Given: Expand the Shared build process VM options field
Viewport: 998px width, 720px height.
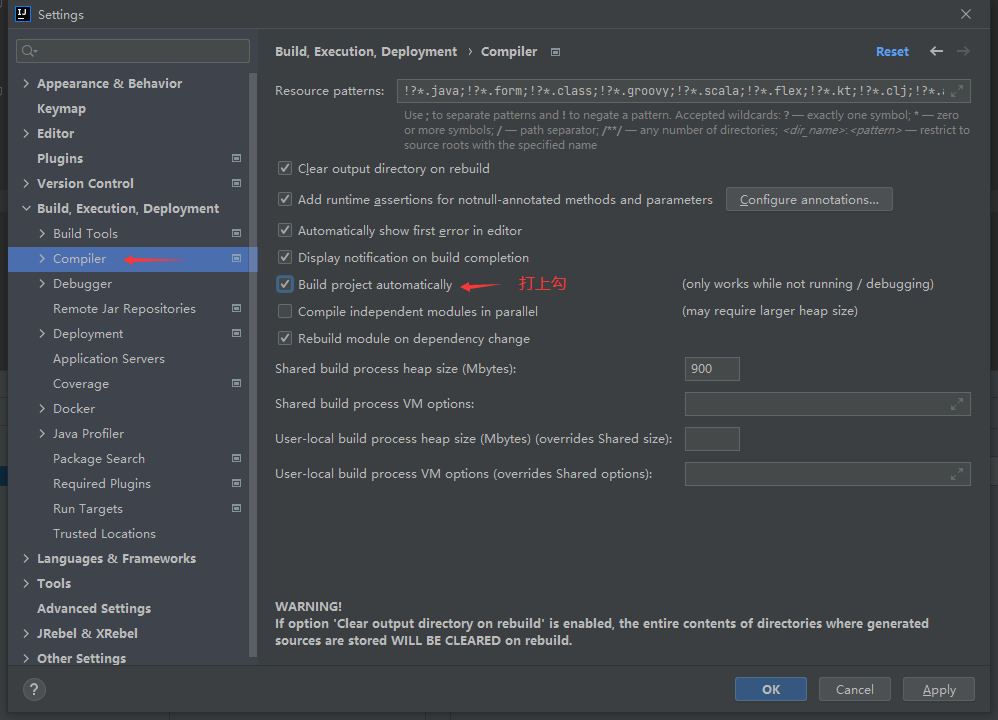Looking at the screenshot, I should (957, 404).
